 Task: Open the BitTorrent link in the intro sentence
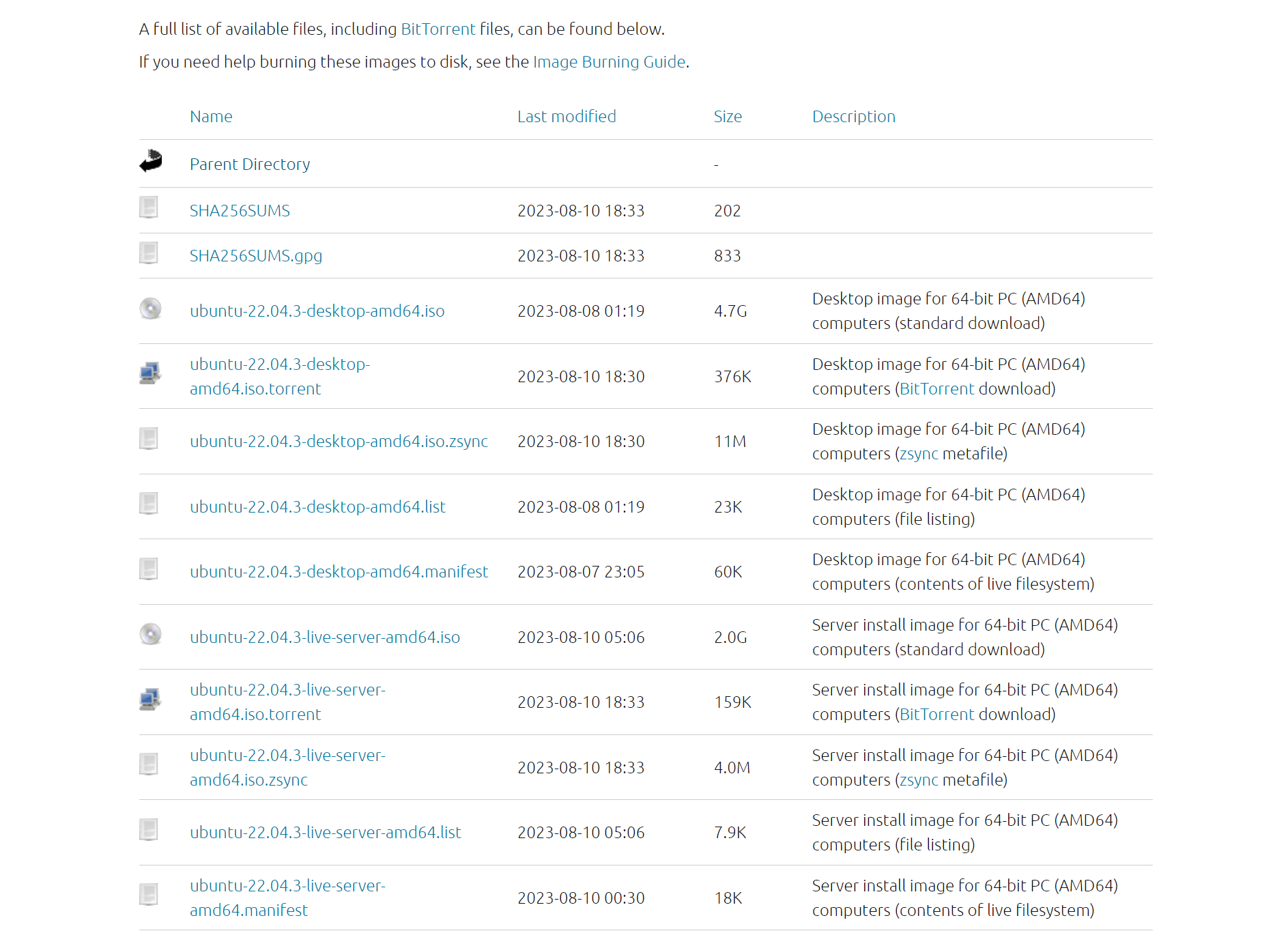coord(438,29)
